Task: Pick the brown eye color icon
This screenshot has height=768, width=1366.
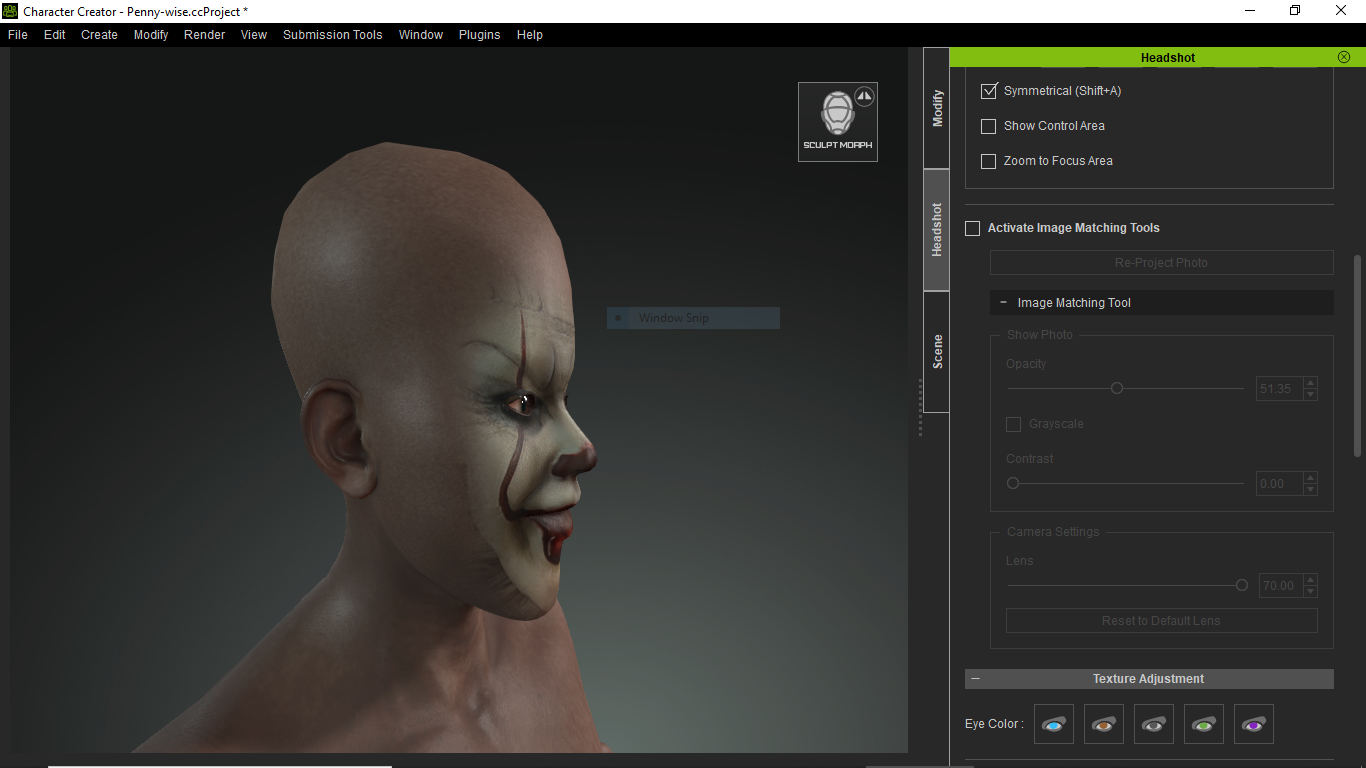Action: (1104, 724)
